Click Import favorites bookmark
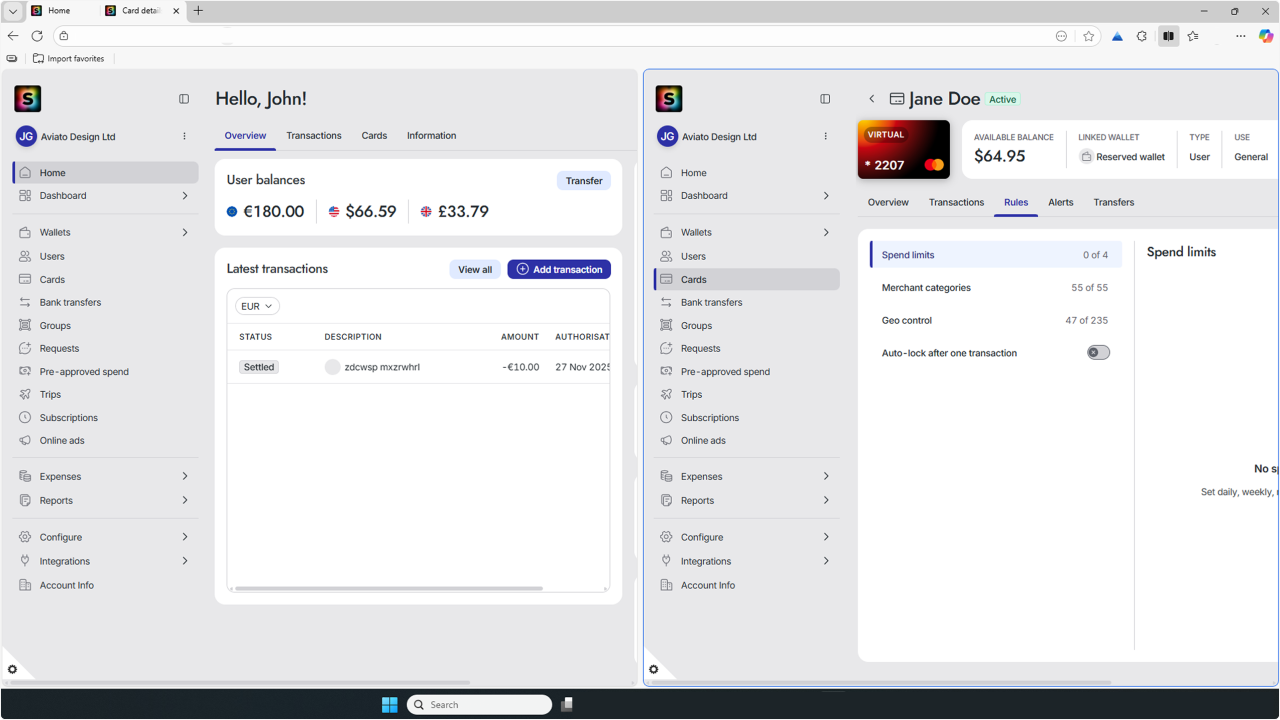This screenshot has width=1280, height=720. tap(69, 59)
